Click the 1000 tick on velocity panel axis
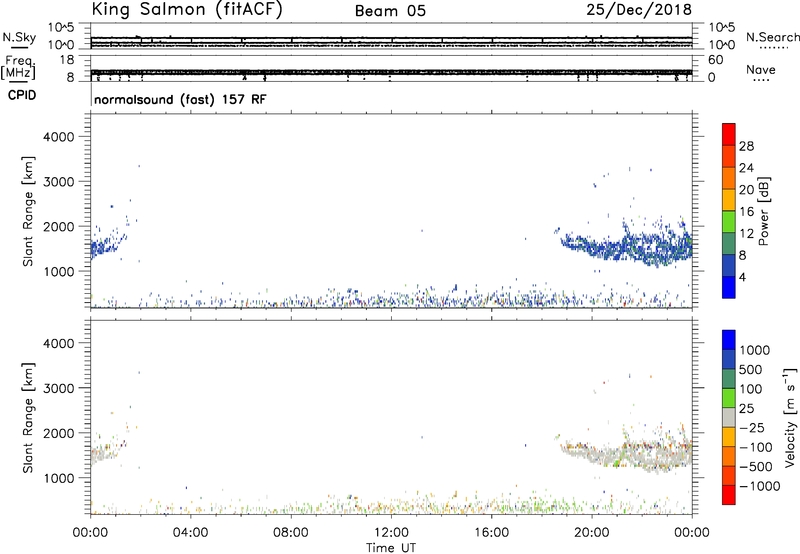Screen dimensions: 800x554 pyautogui.click(x=58, y=478)
